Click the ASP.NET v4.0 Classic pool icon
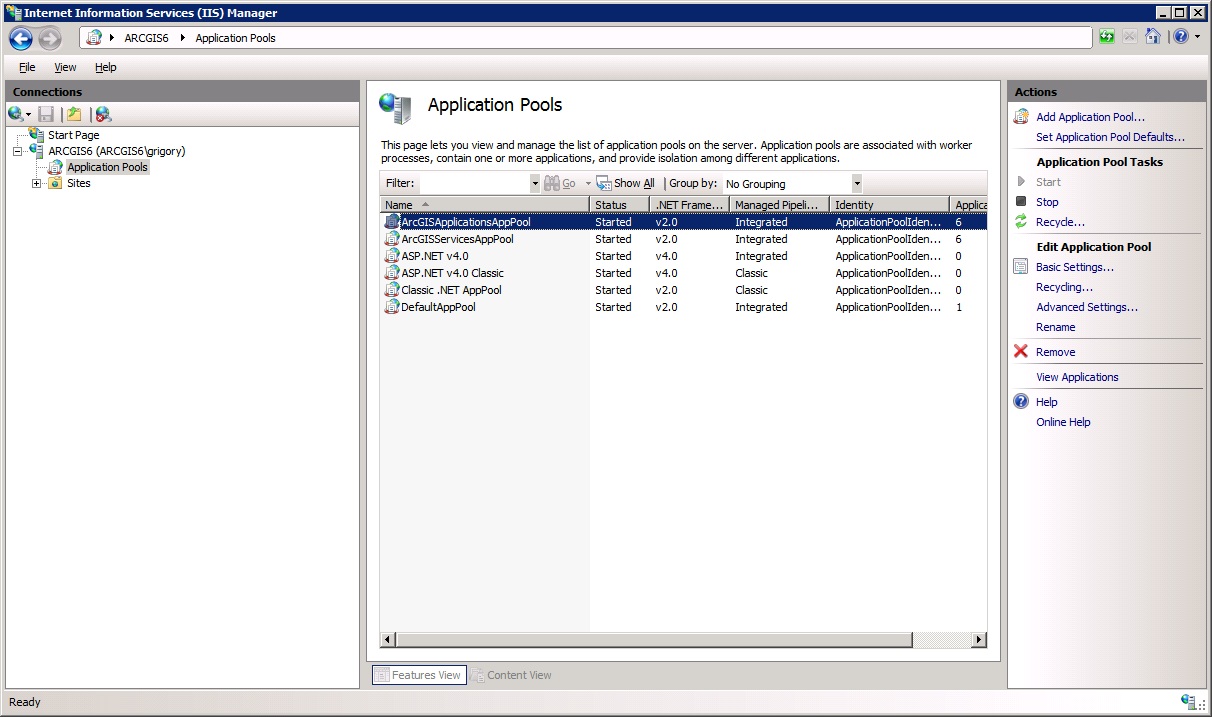The height and width of the screenshot is (717, 1212). coord(392,273)
